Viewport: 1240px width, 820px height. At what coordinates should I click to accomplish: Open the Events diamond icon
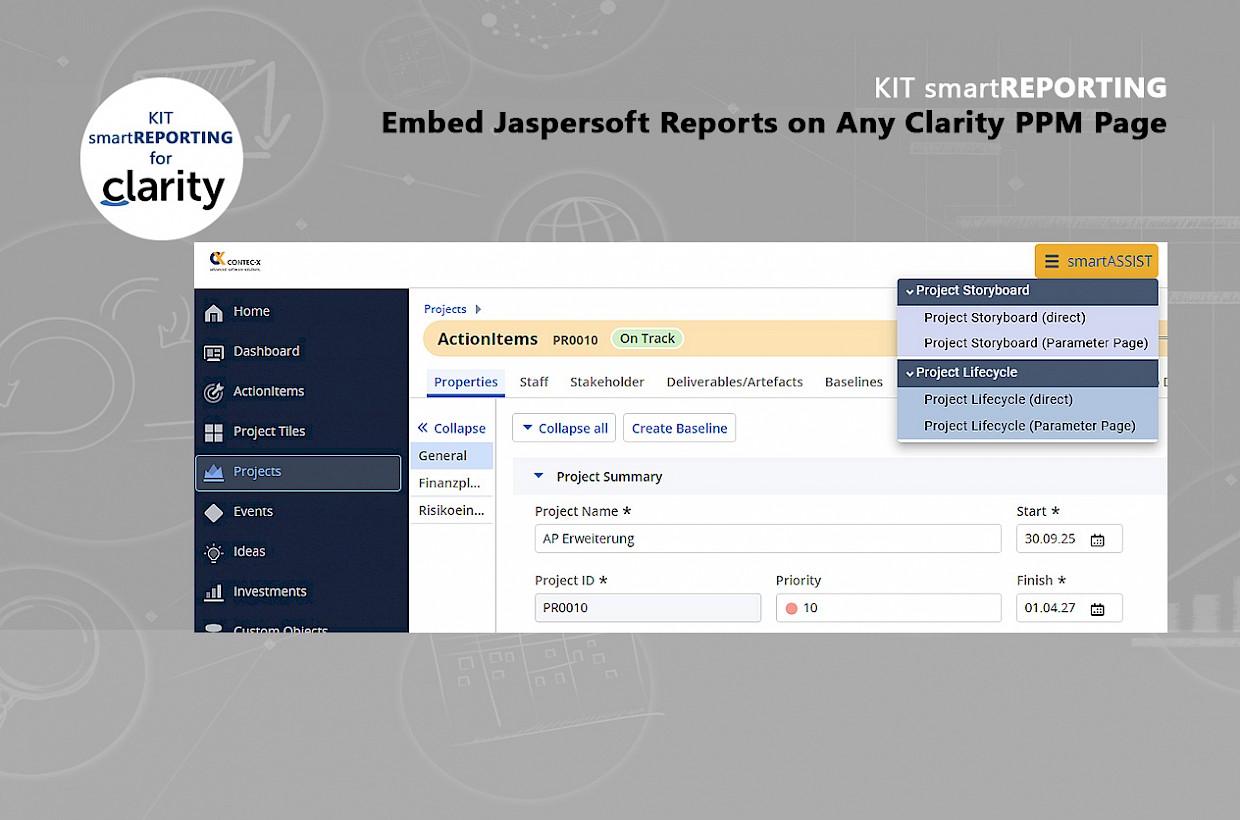tap(213, 512)
